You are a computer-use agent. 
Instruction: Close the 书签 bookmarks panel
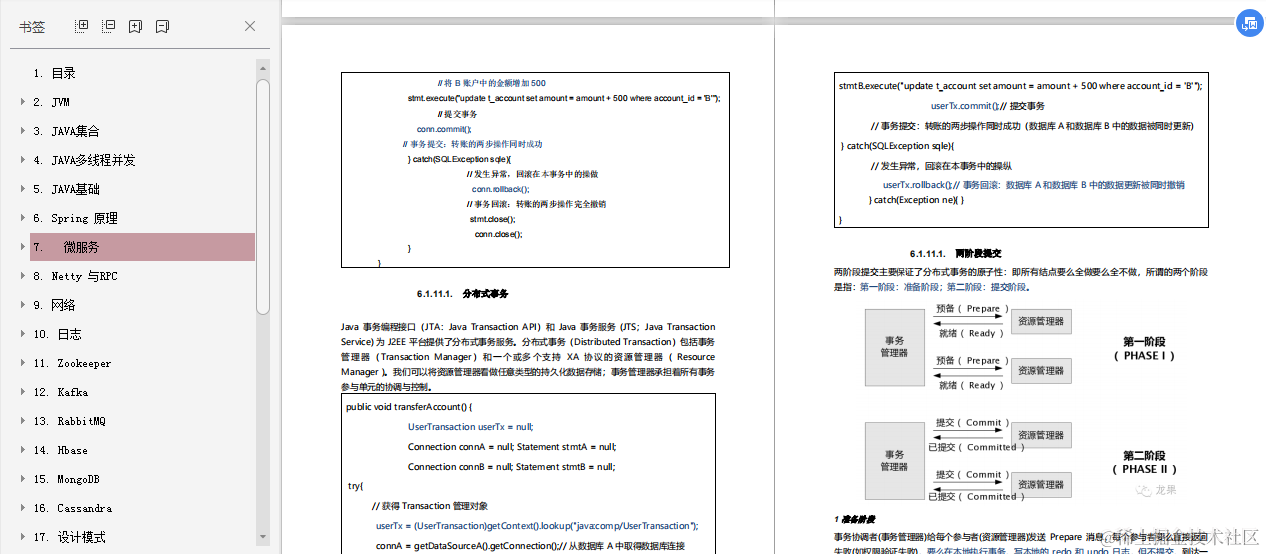(x=250, y=26)
